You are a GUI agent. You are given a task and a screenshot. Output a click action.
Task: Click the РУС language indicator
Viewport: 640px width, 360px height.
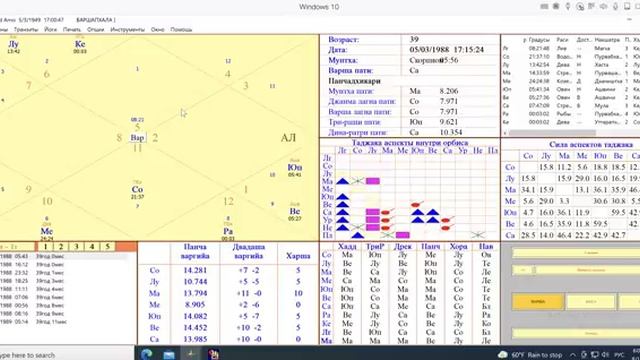(x=618, y=355)
